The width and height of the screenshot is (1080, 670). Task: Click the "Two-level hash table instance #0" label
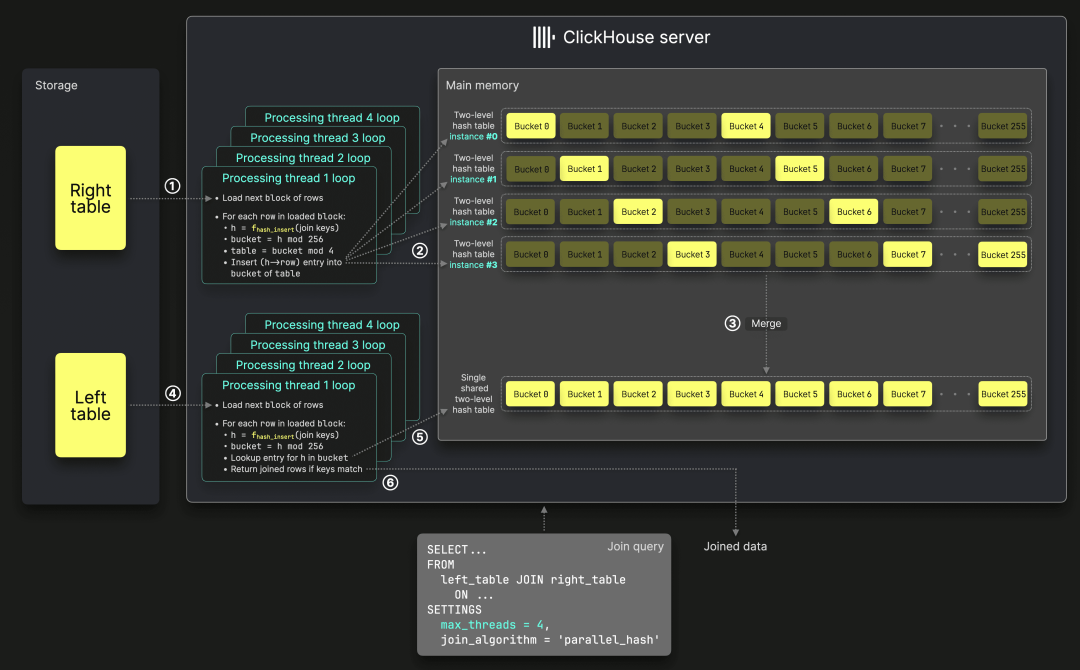[473, 126]
